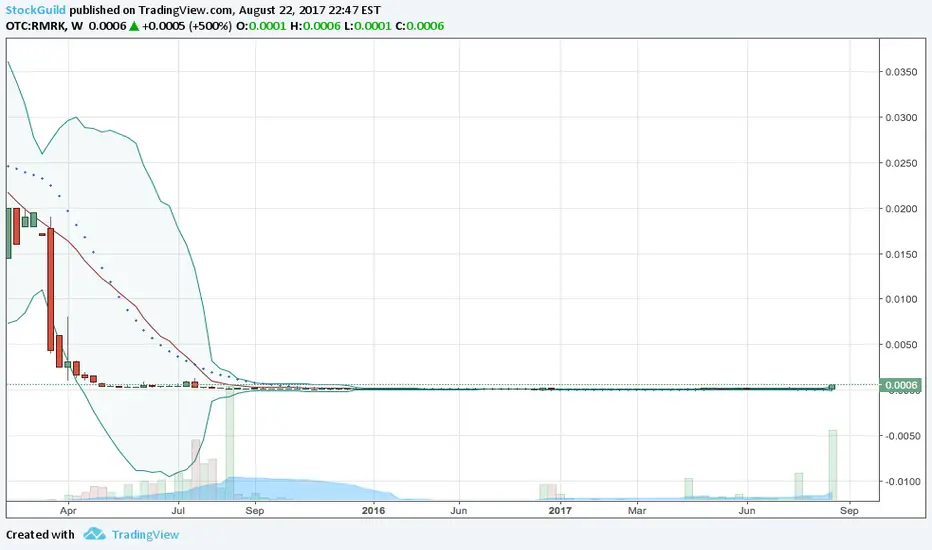Click the tall green volume bar before Sep 2015

click(x=229, y=446)
